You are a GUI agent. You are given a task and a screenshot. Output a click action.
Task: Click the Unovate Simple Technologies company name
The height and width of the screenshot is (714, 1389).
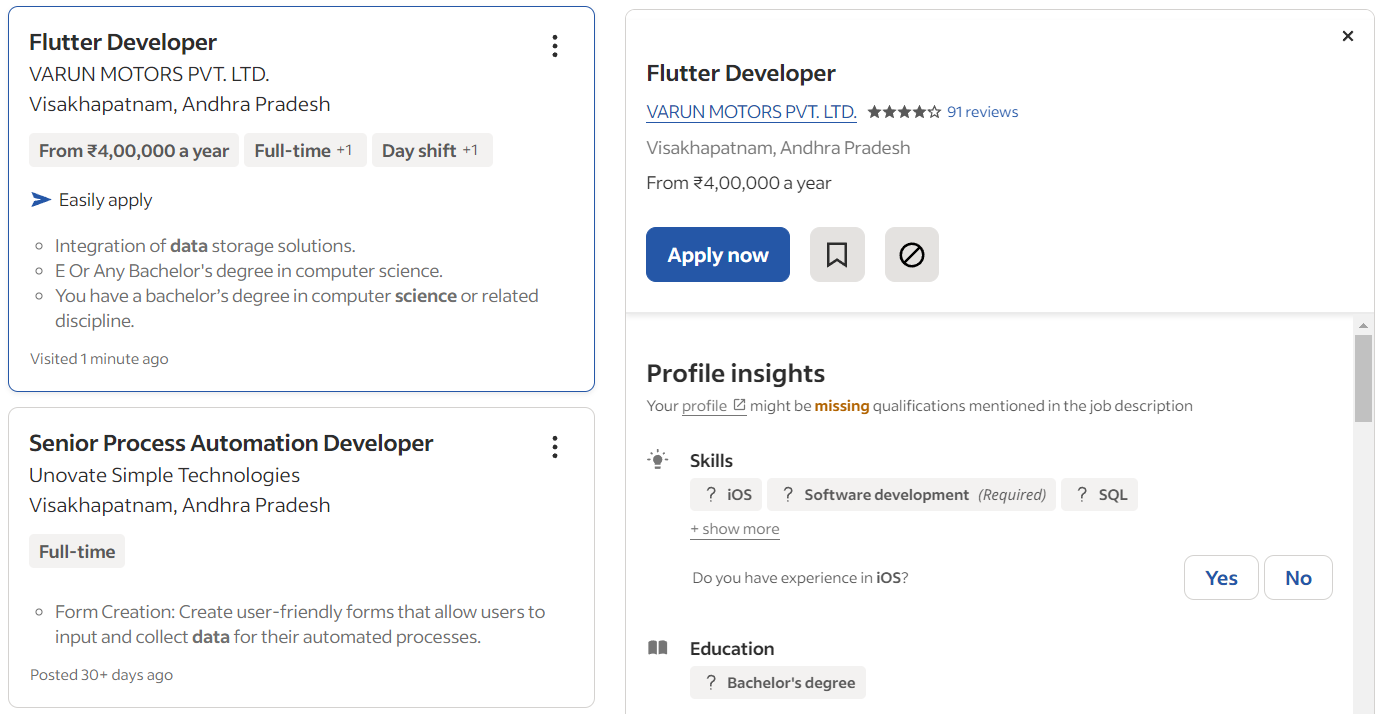[x=165, y=475]
